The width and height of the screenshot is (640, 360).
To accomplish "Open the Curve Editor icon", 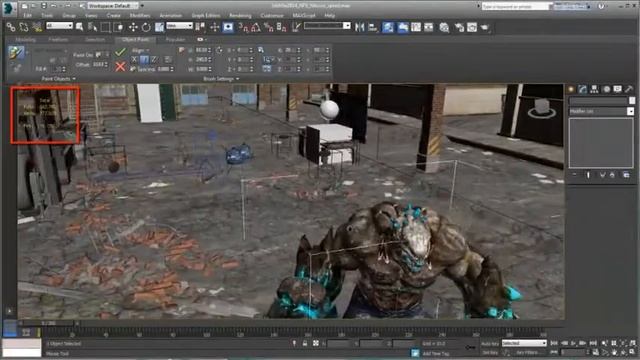I will point(416,27).
